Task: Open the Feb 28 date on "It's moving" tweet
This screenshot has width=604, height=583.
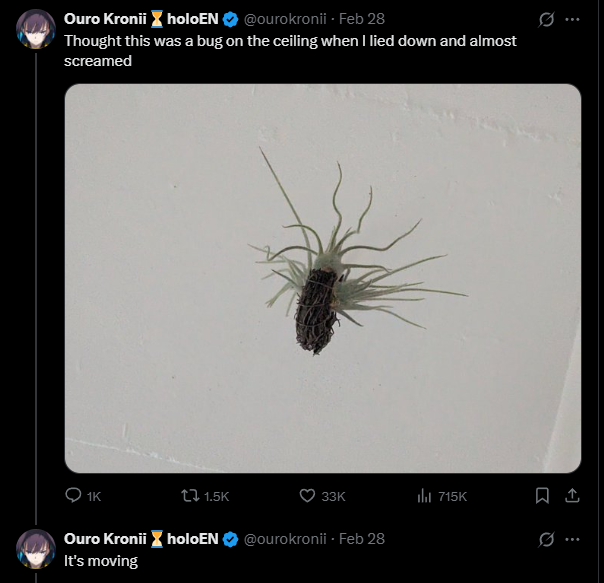Action: [x=362, y=539]
